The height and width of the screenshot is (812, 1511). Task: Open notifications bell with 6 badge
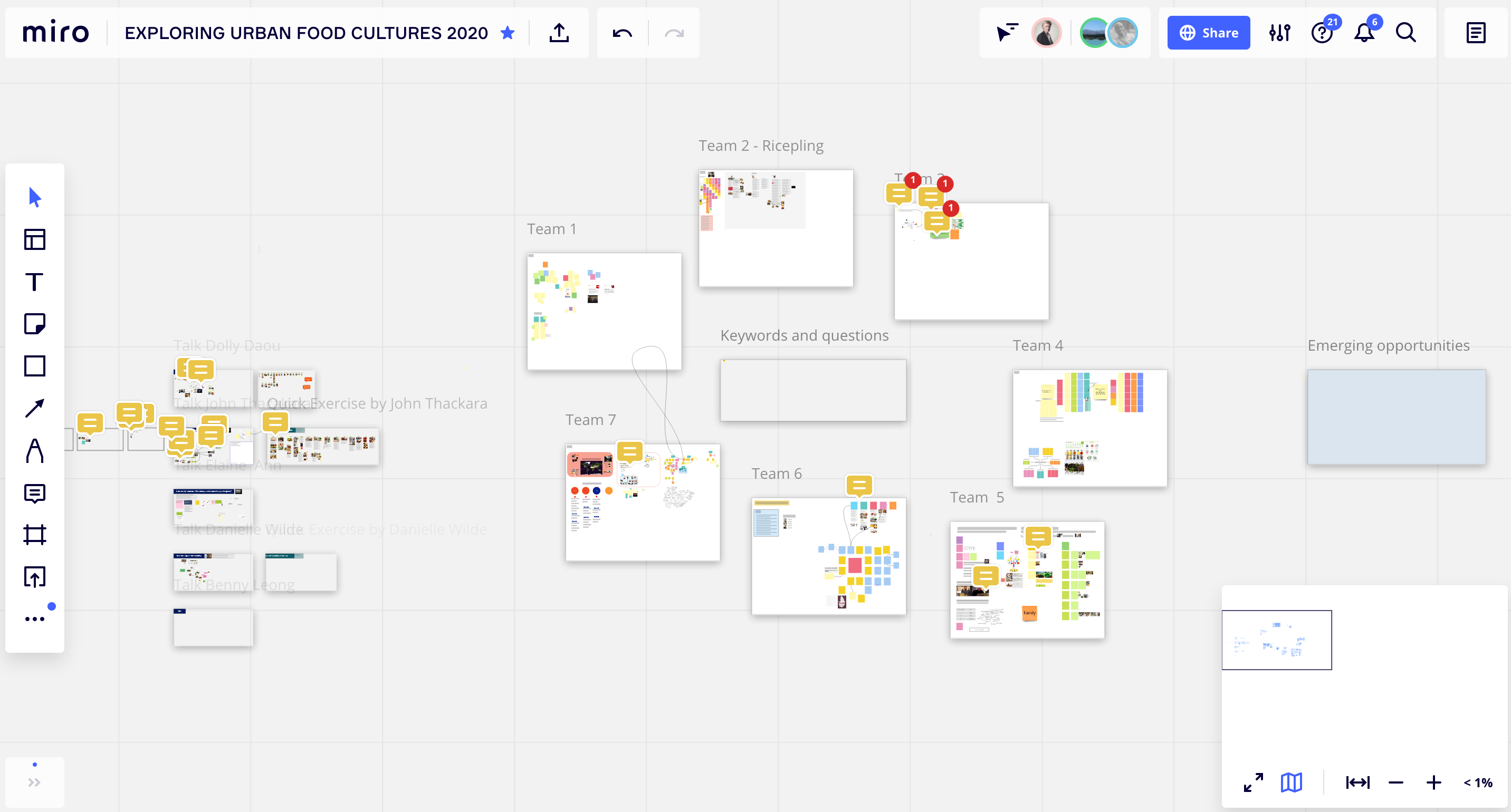(x=1364, y=33)
